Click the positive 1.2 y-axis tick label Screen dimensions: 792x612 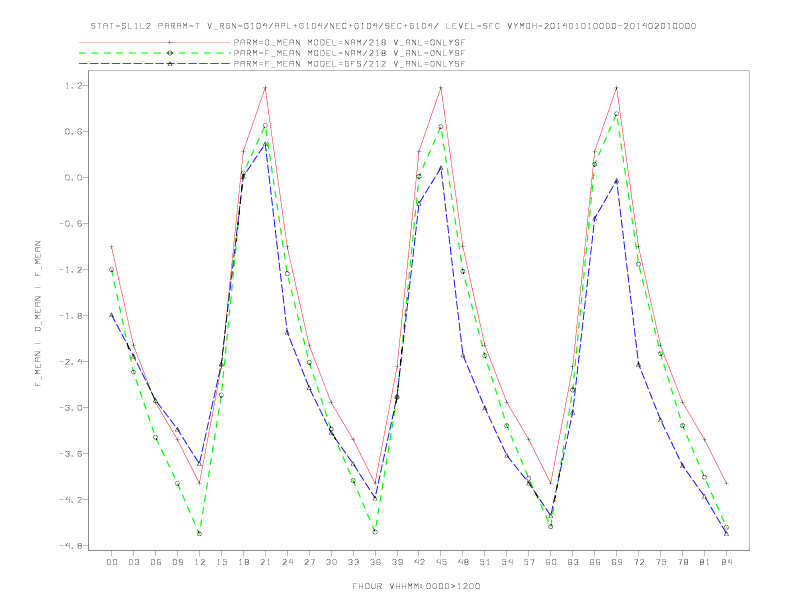pyautogui.click(x=73, y=86)
